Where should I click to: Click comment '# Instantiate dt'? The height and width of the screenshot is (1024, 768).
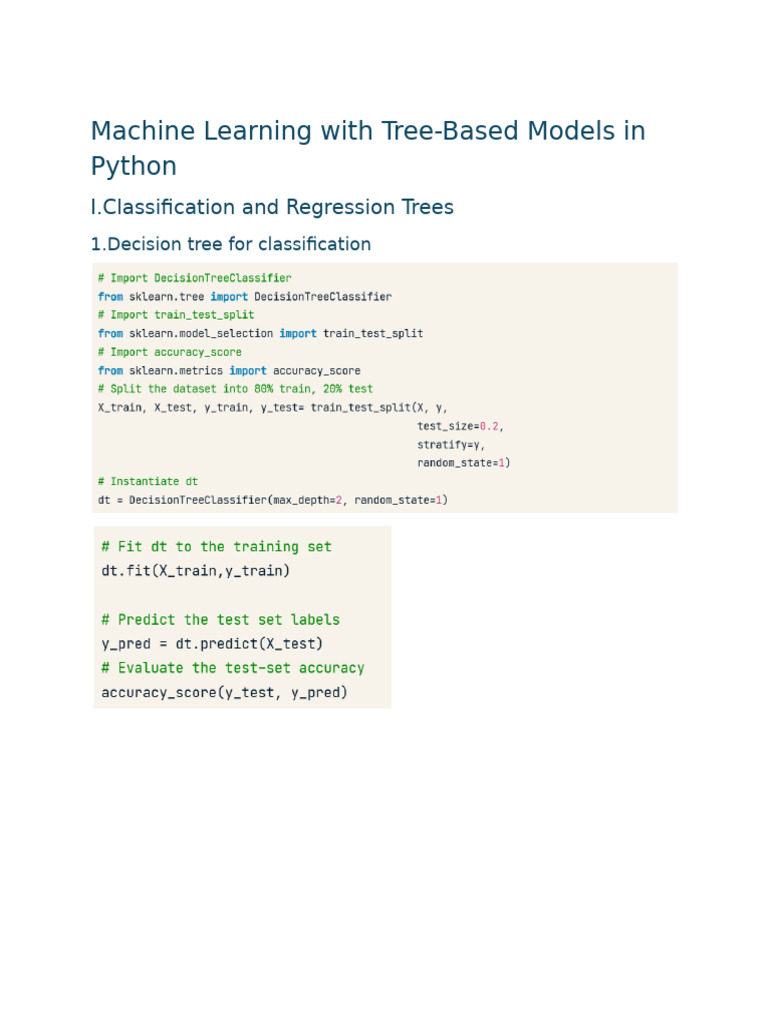(x=148, y=481)
